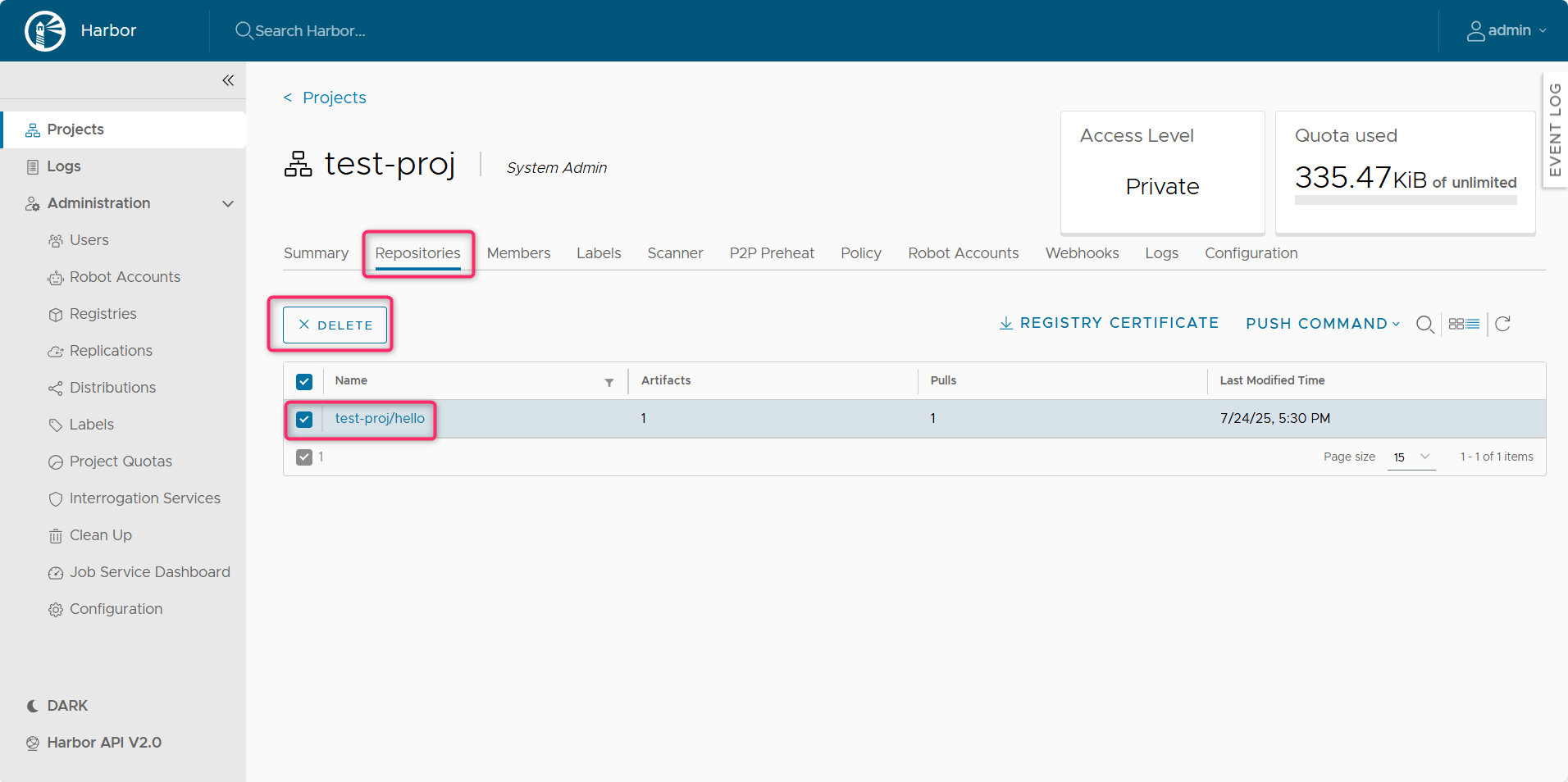This screenshot has height=782, width=1568.
Task: Sort by Pulls column header
Action: pyautogui.click(x=943, y=380)
